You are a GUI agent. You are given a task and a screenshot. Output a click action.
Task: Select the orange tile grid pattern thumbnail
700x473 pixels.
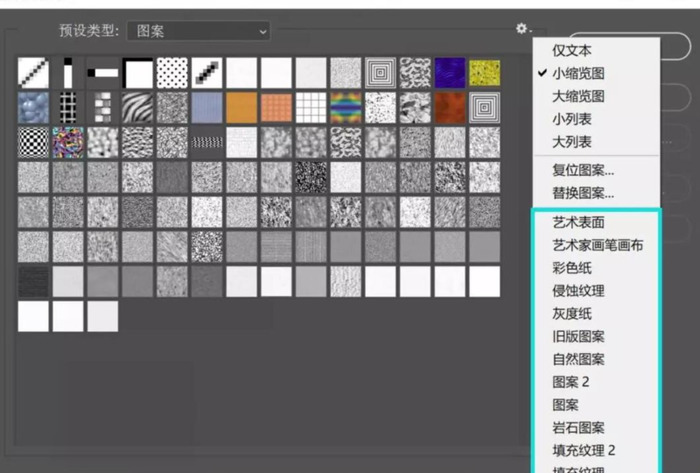[276, 108]
